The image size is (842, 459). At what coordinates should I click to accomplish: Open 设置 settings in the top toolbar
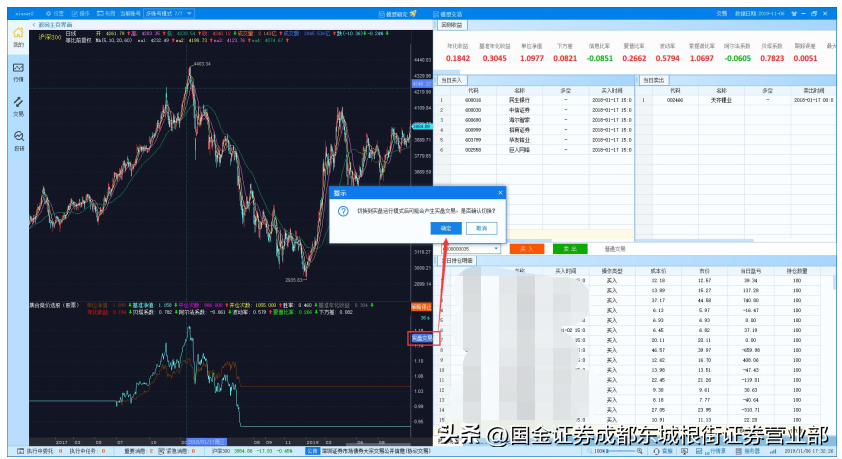tap(55, 13)
